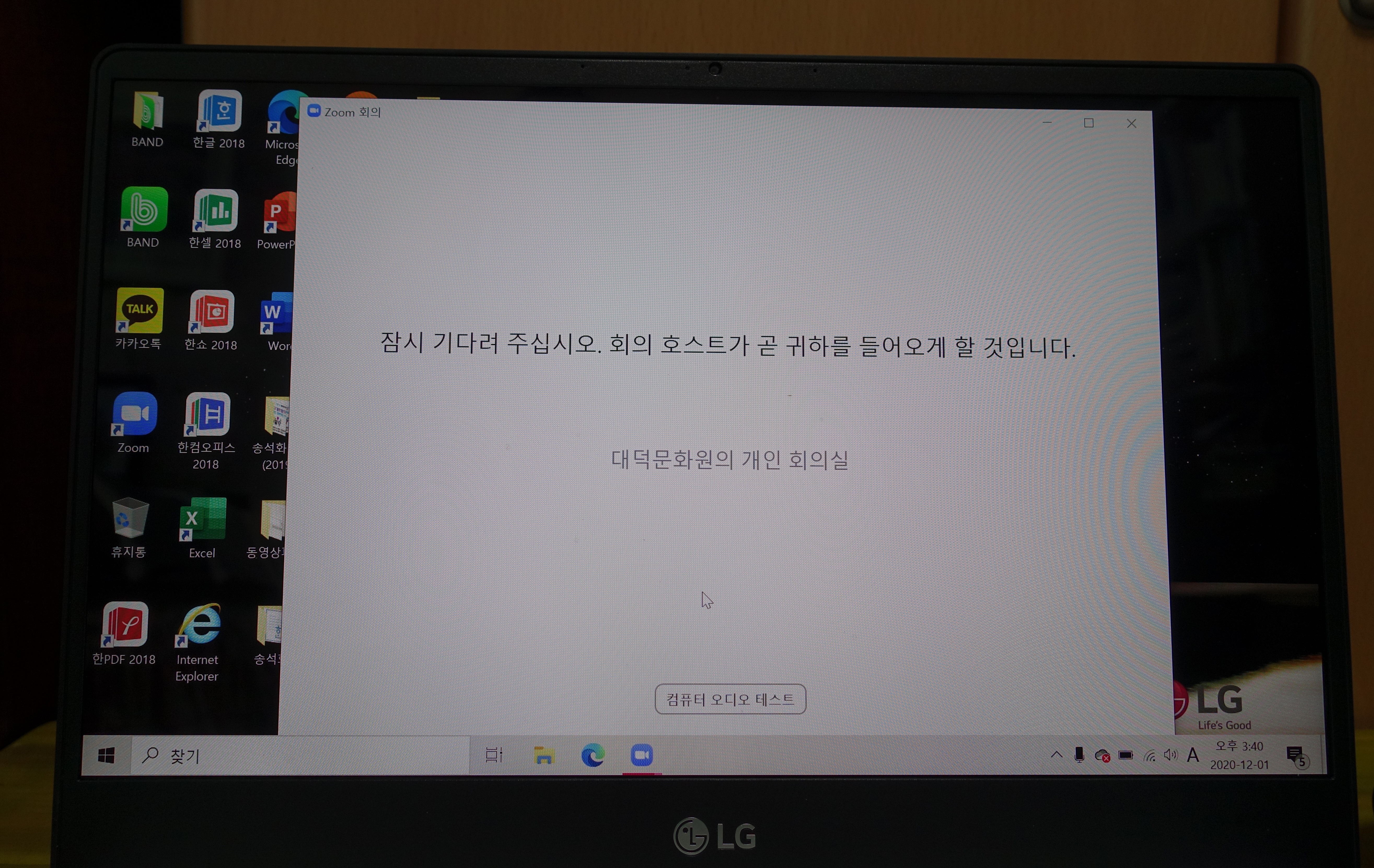Close the Zoom 회의 window

pyautogui.click(x=1132, y=123)
